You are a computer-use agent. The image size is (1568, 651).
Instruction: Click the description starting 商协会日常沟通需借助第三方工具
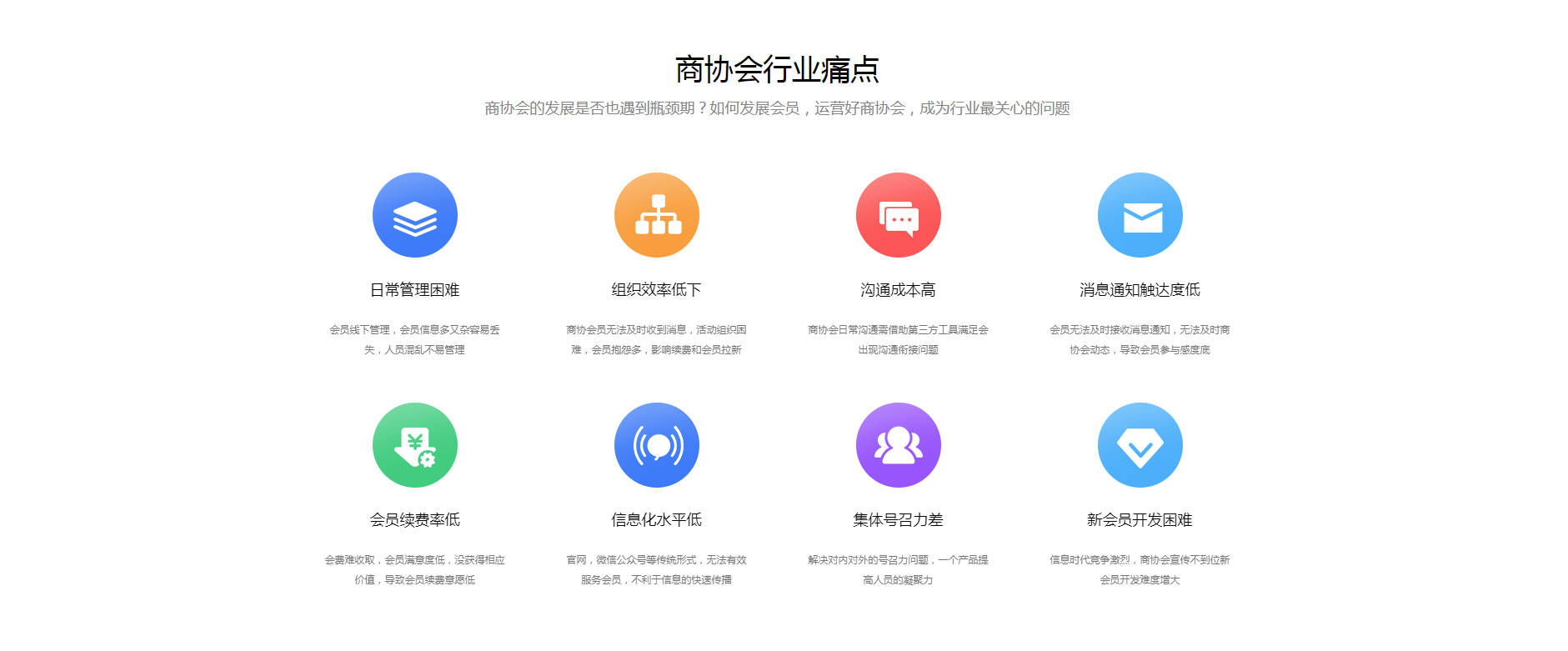pyautogui.click(x=899, y=340)
